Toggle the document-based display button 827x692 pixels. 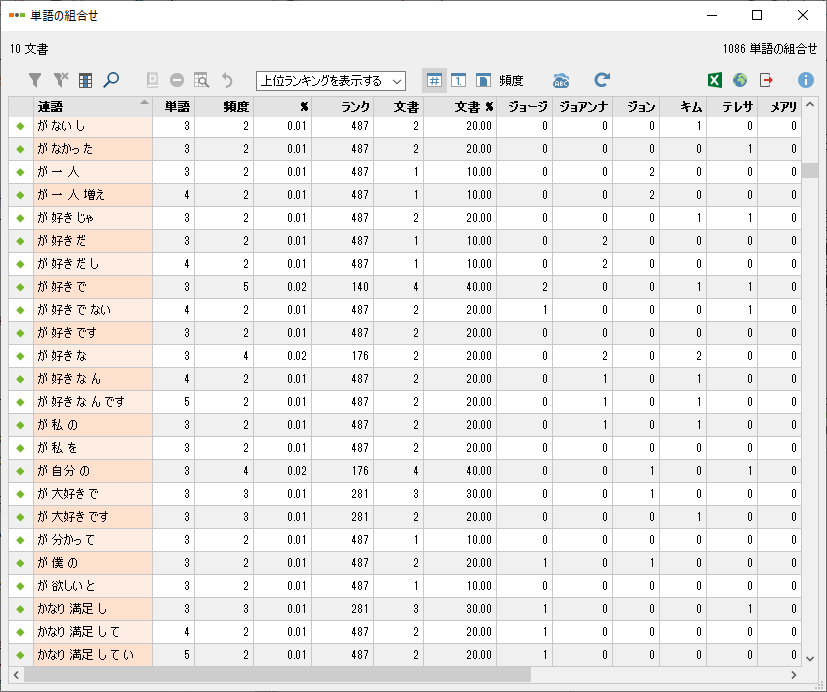[484, 80]
